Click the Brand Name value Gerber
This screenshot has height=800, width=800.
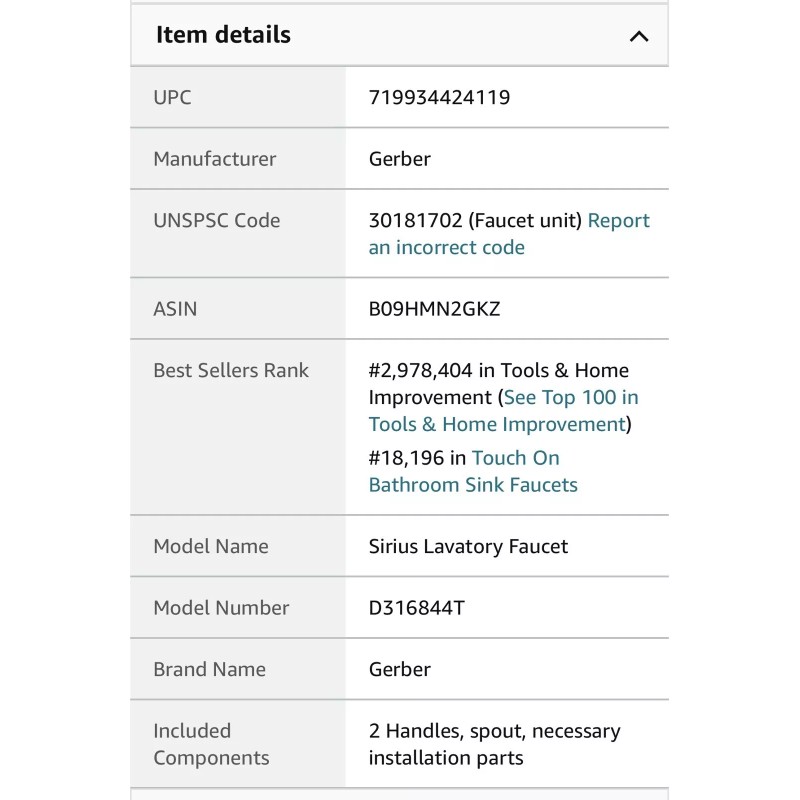point(399,669)
